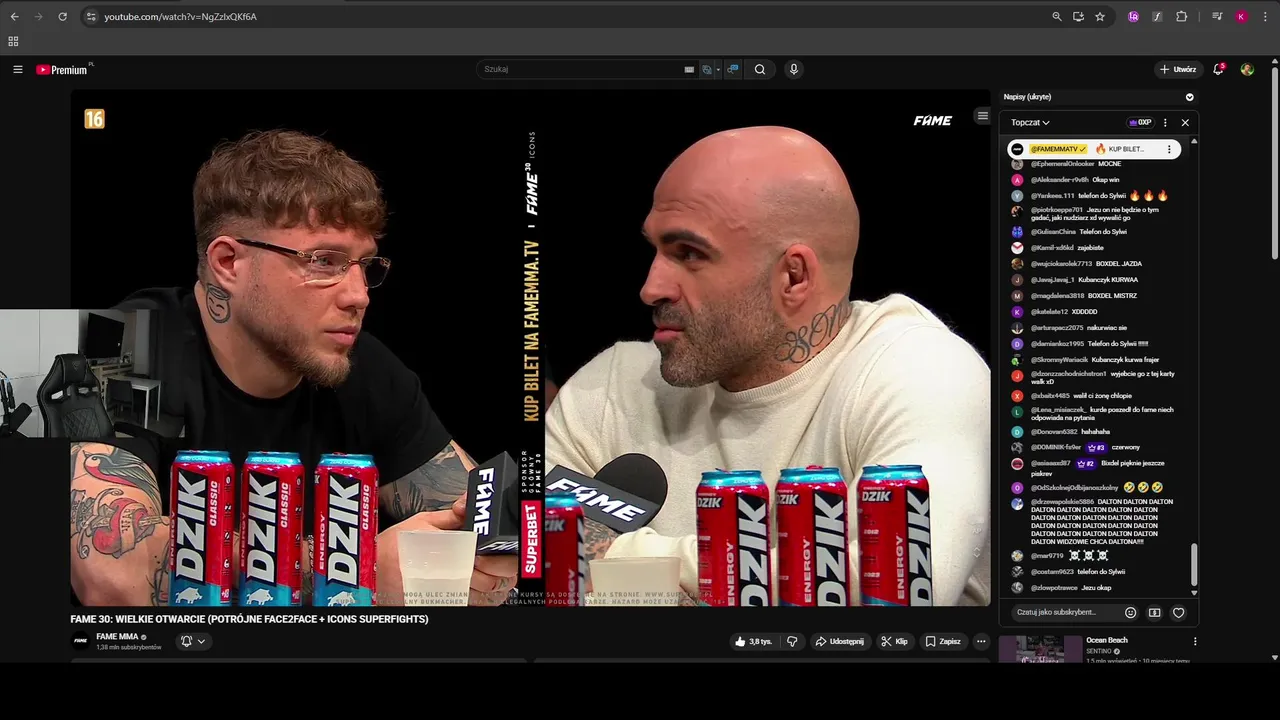Bookmark this page with the star icon

click(x=1100, y=17)
